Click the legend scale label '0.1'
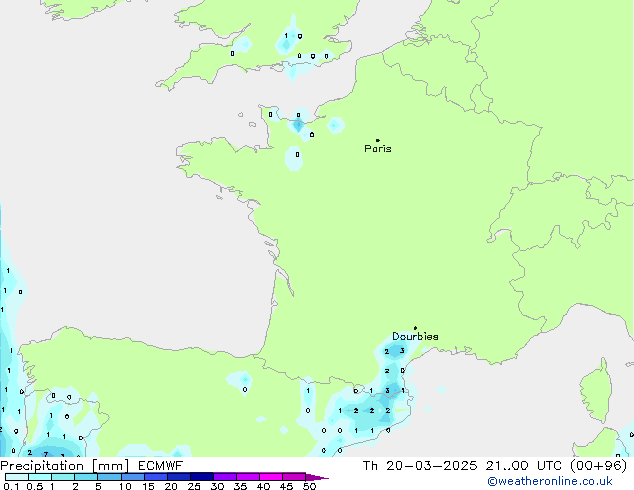The height and width of the screenshot is (490, 634). click(11, 486)
